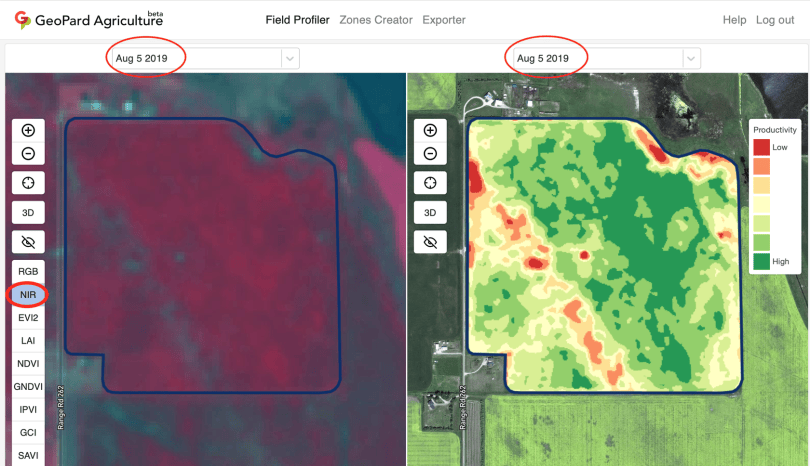Image resolution: width=810 pixels, height=466 pixels.
Task: Click the Log out link
Action: coord(775,20)
